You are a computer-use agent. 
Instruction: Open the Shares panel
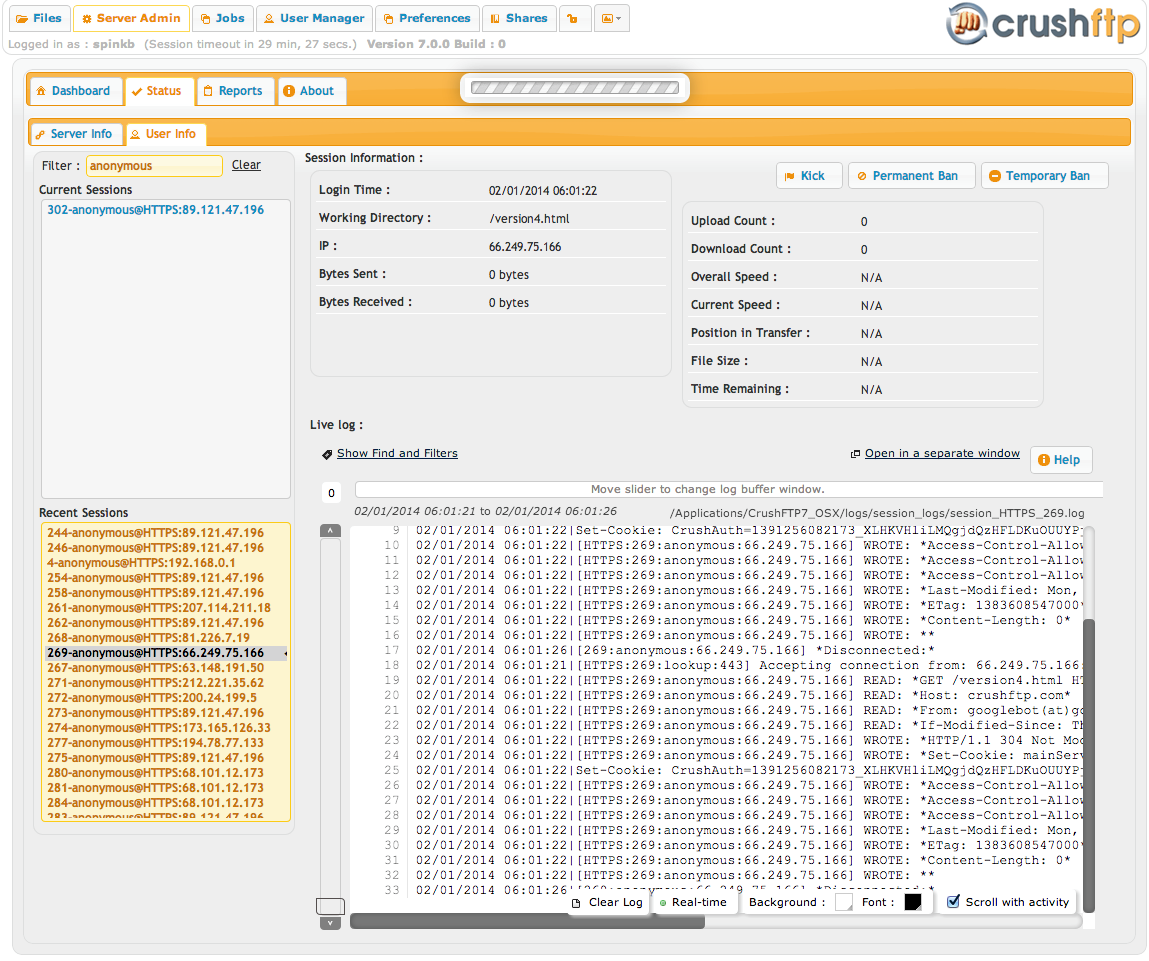[x=519, y=18]
